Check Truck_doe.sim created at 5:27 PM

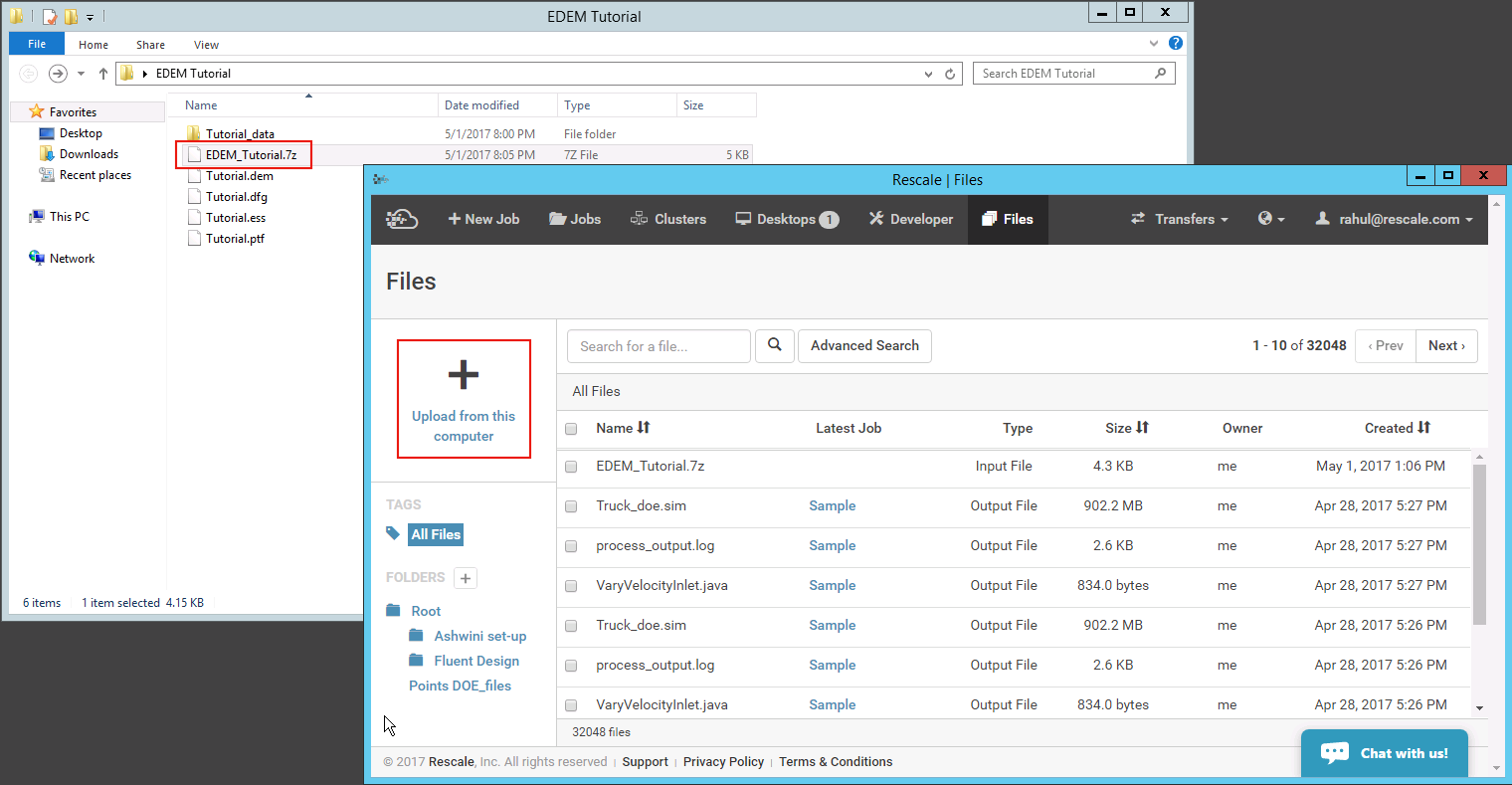pos(571,506)
